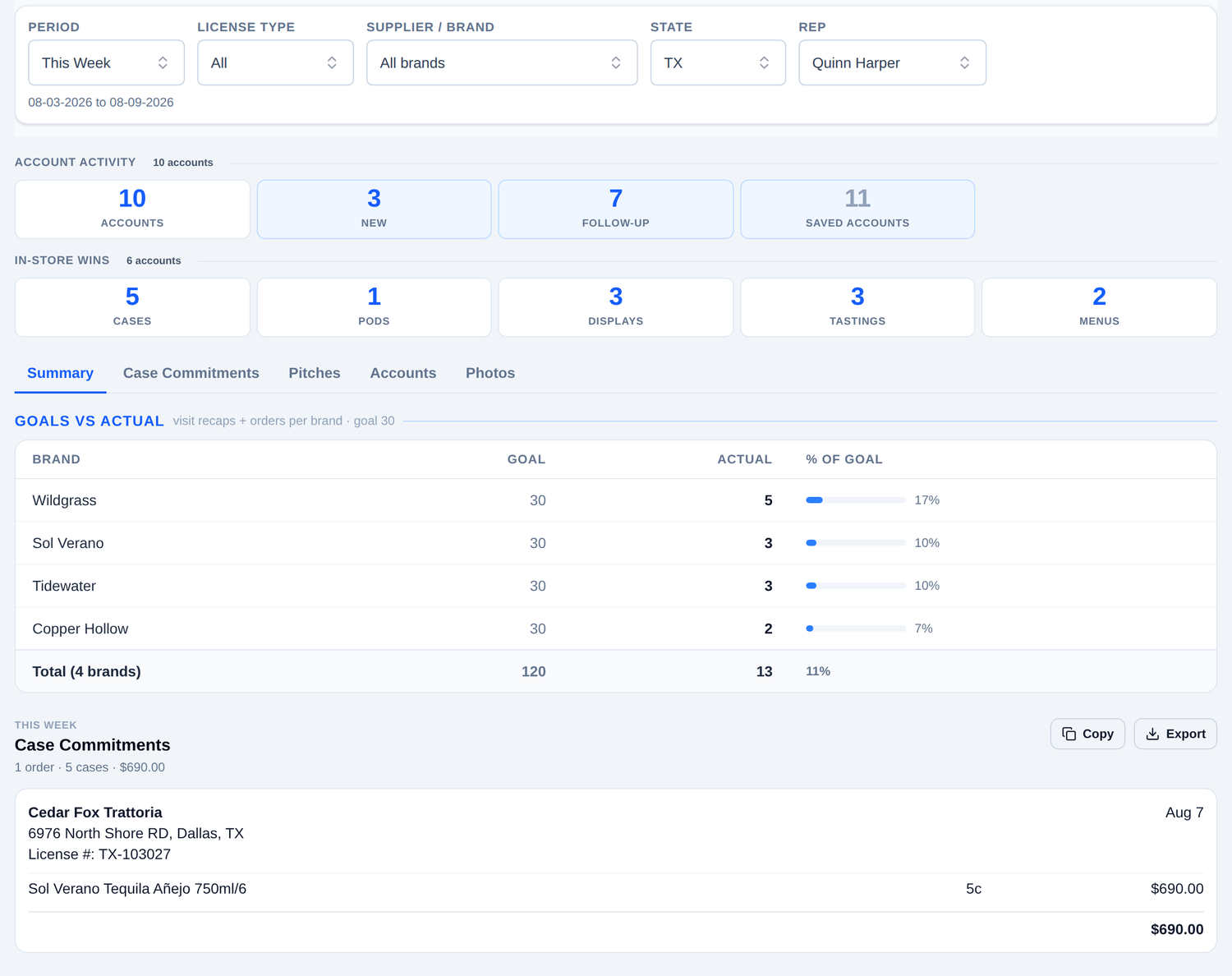
Task: Open the Supplier / Brand dropdown
Action: pos(502,62)
